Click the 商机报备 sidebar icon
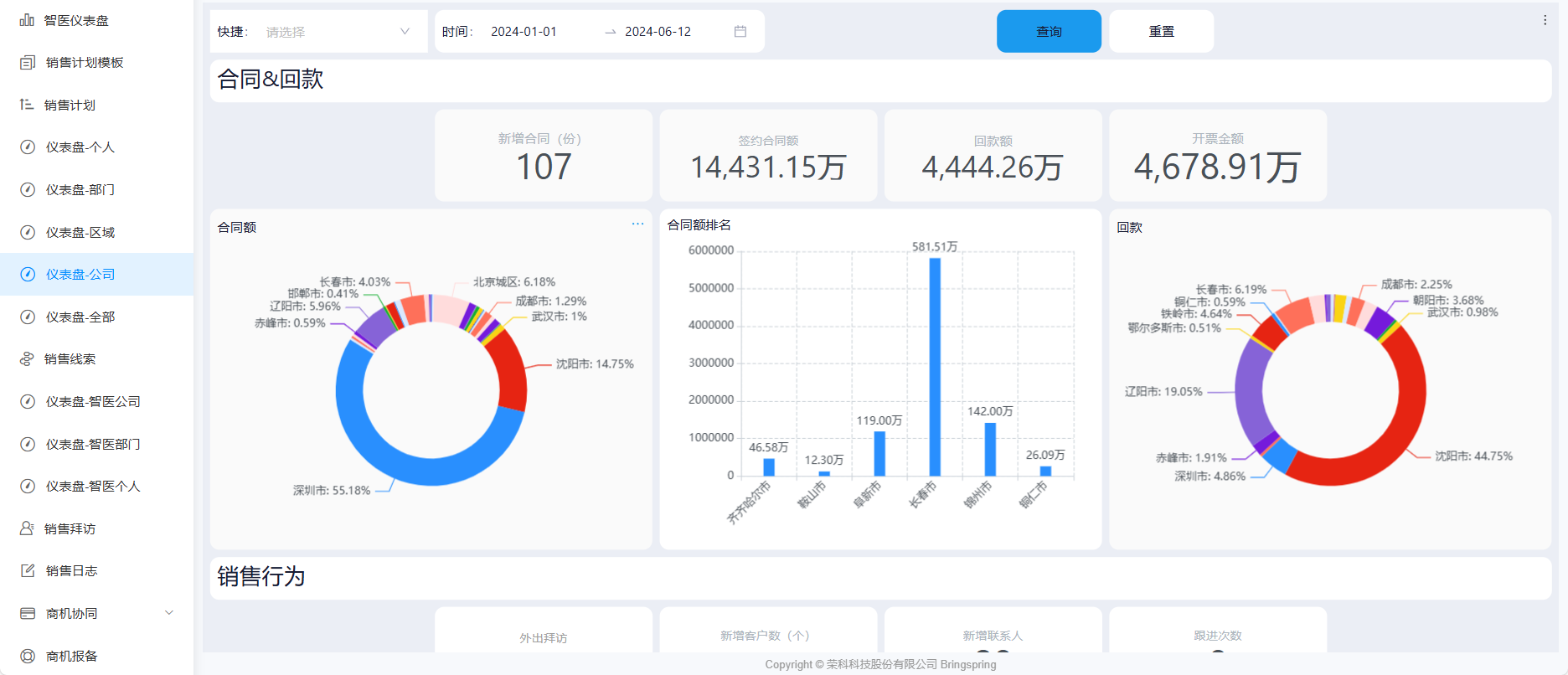Screen dimensions: 1568x675 point(28,656)
